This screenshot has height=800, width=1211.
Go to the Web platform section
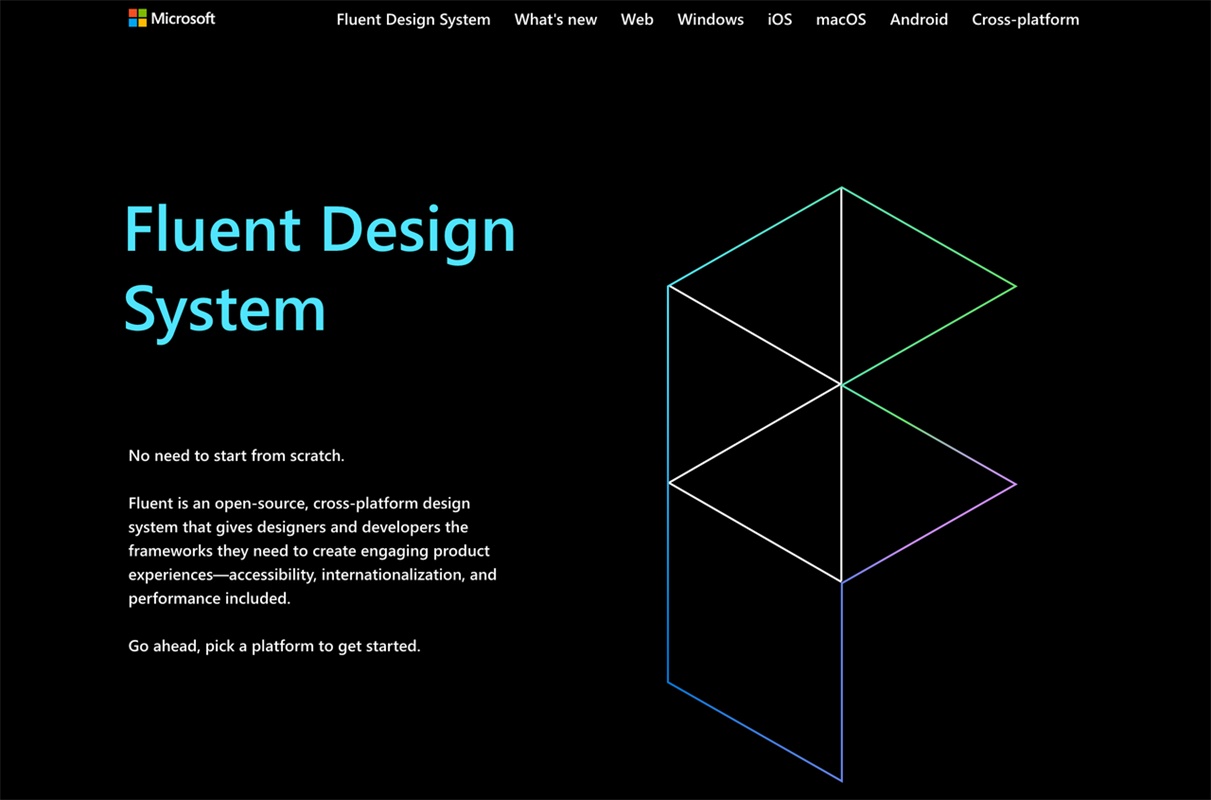[637, 19]
